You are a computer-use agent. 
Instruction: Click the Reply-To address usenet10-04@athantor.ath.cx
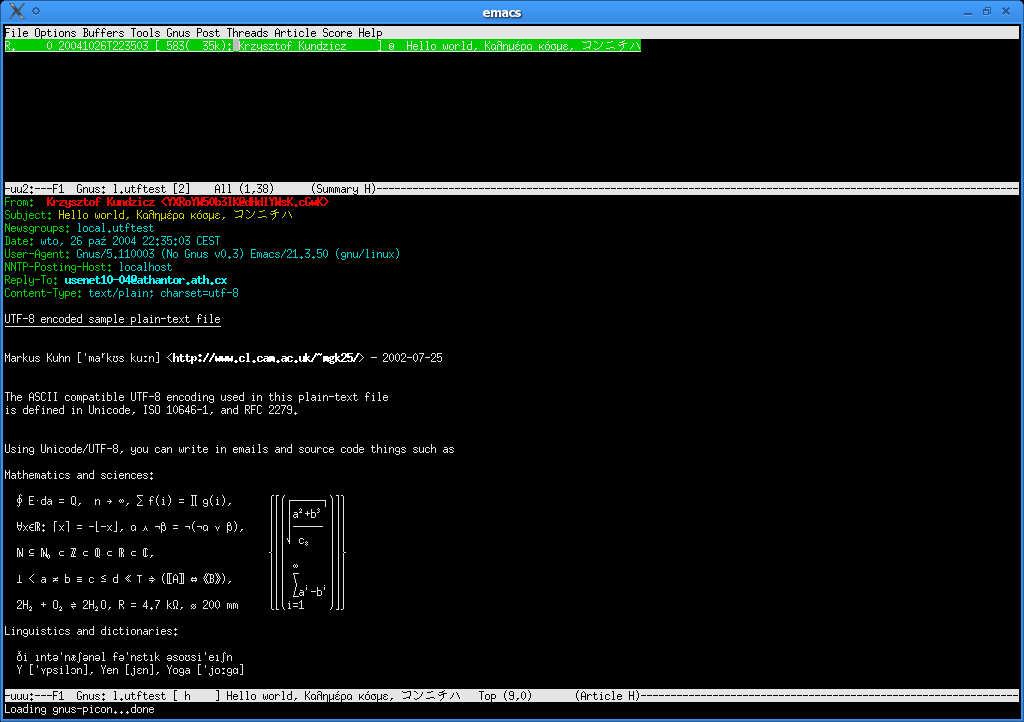pyautogui.click(x=146, y=280)
